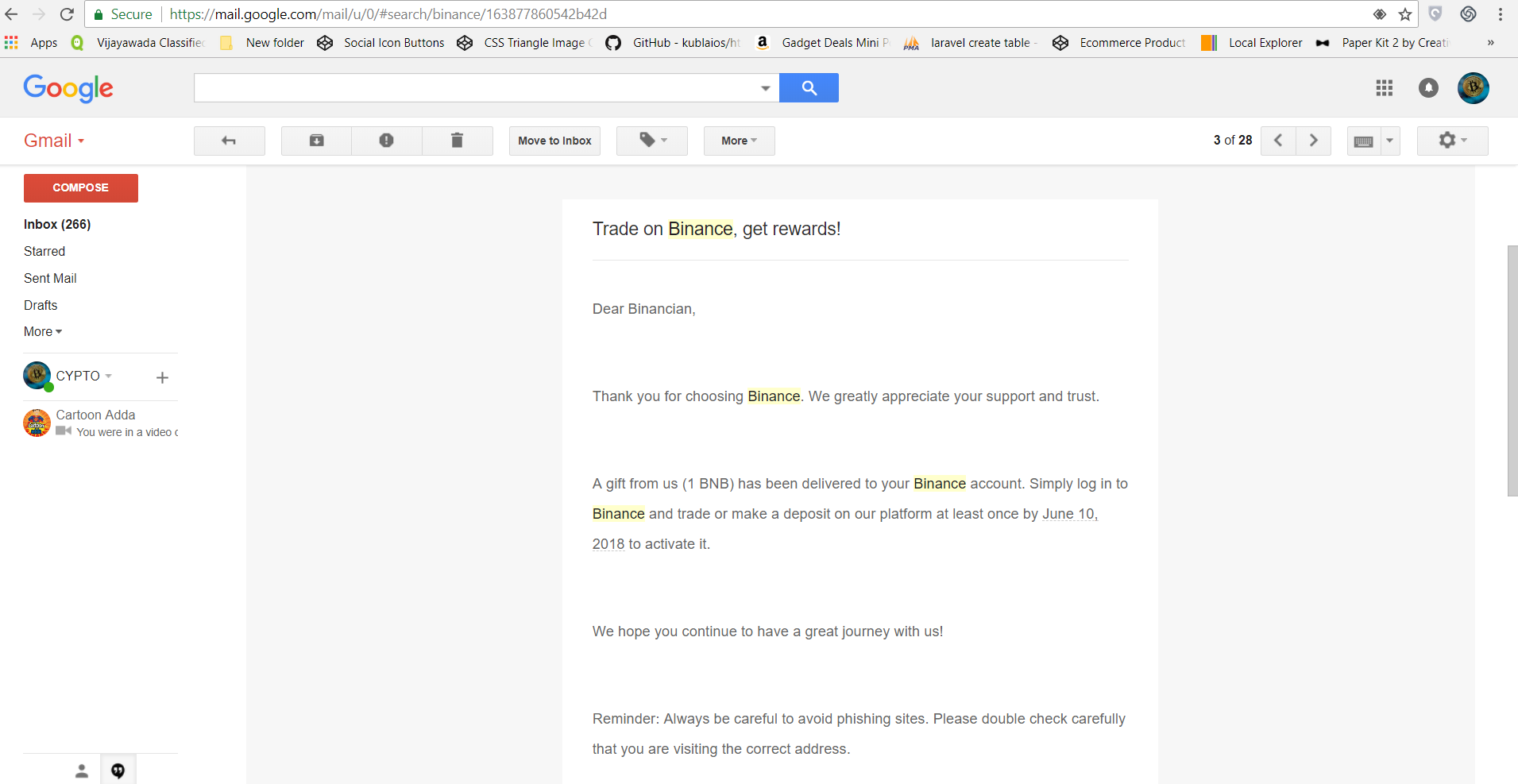Focus the Gmail search field
Image resolution: width=1518 pixels, height=784 pixels.
[477, 88]
